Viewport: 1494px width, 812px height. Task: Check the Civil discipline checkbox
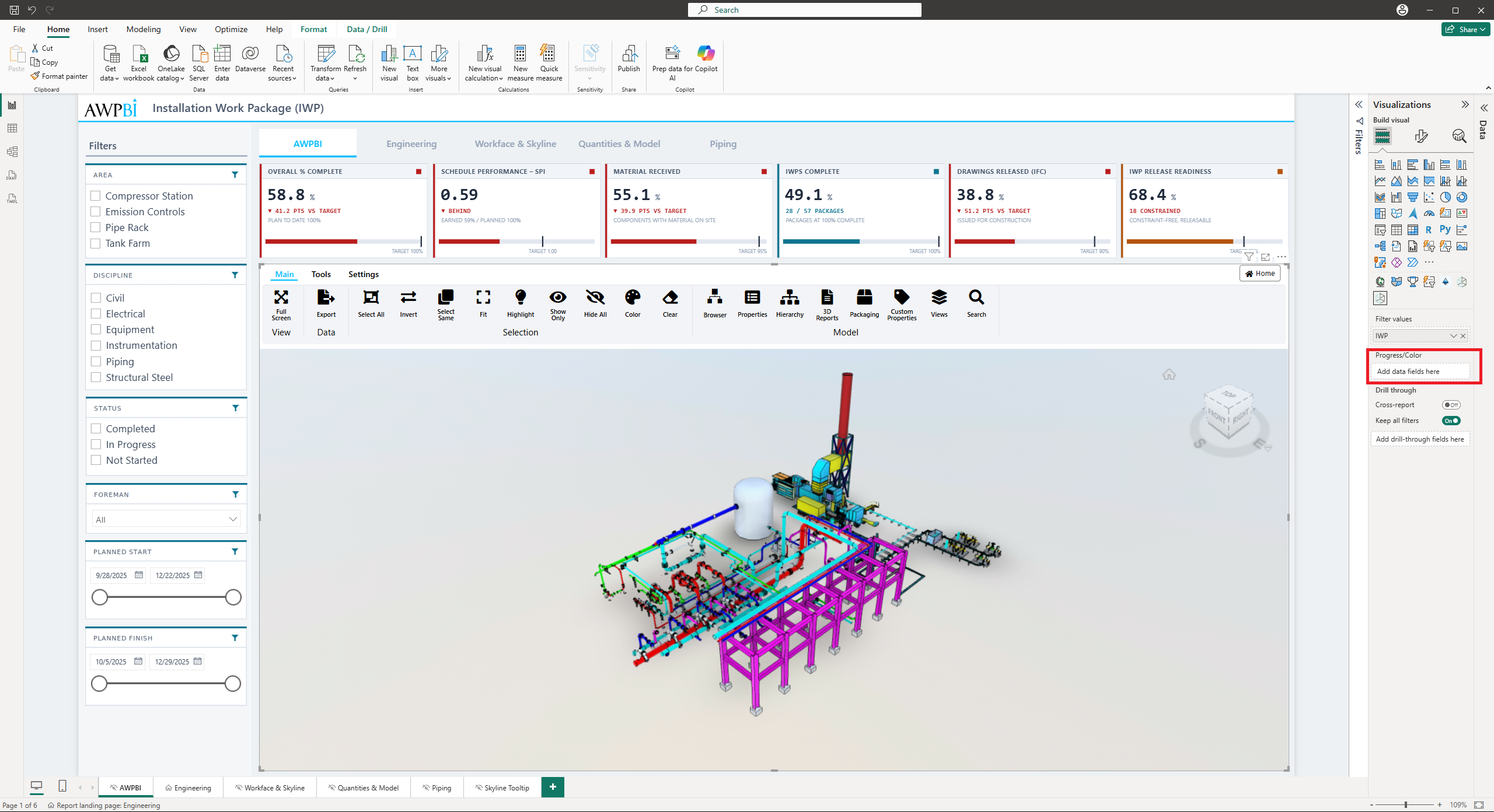pyautogui.click(x=96, y=298)
